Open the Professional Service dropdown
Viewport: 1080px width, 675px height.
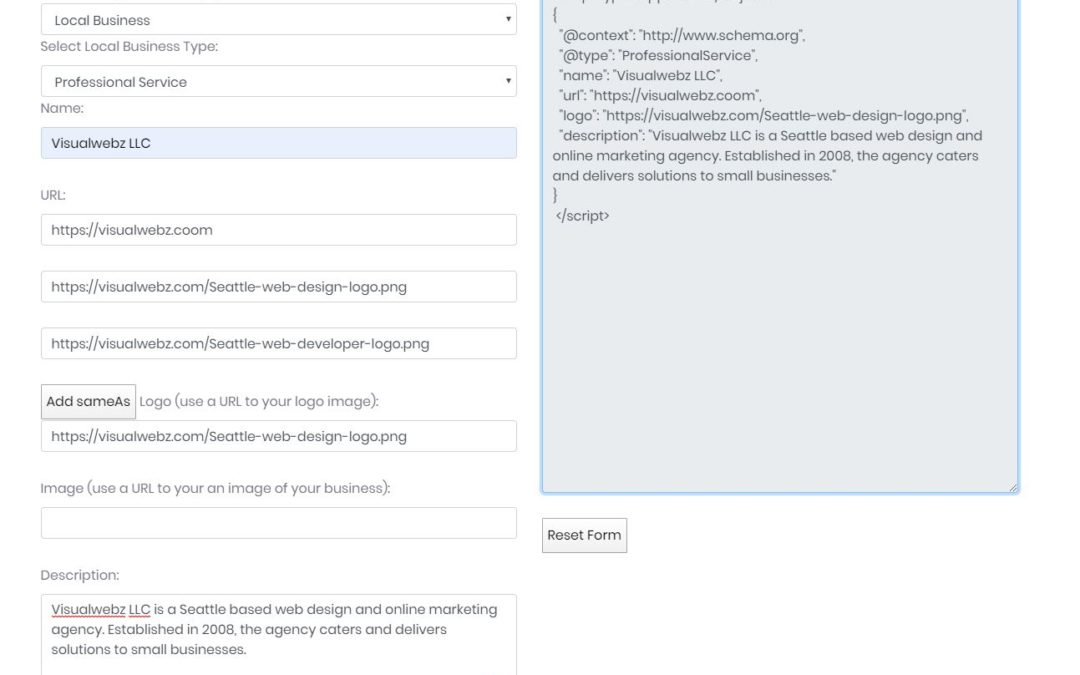coord(278,81)
